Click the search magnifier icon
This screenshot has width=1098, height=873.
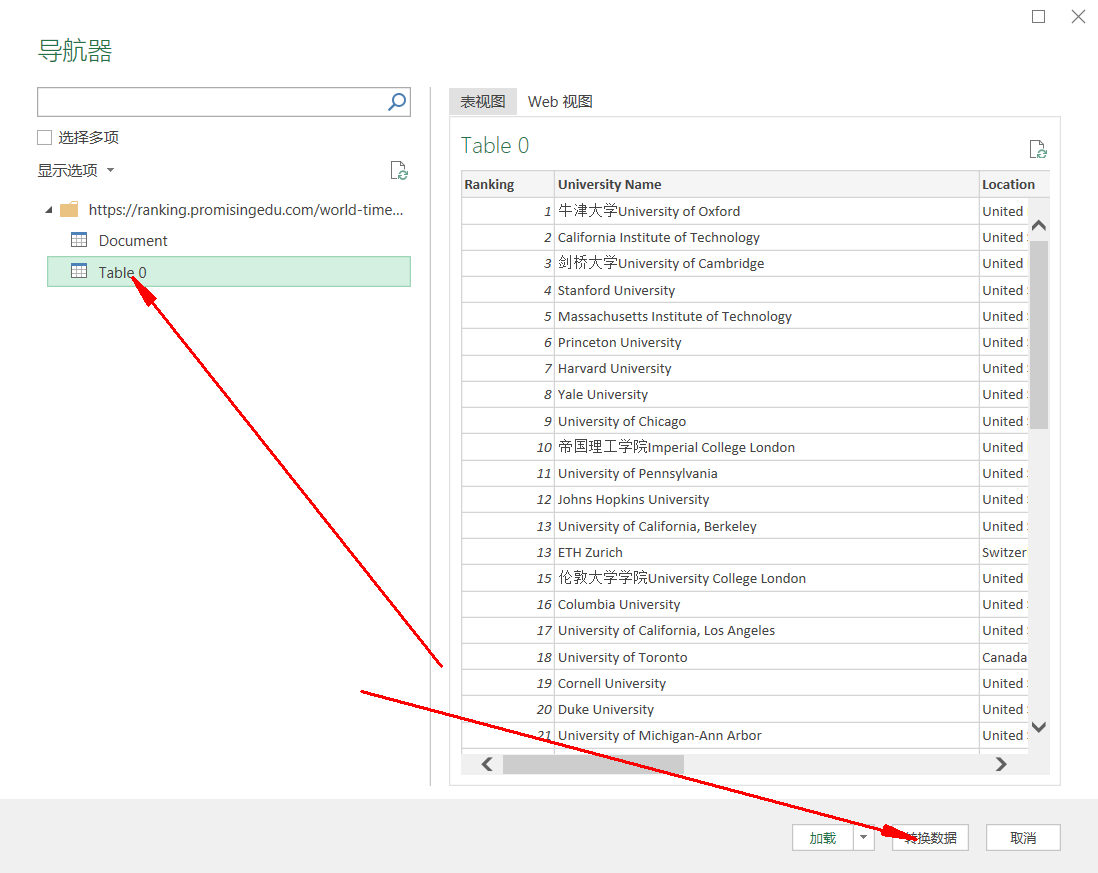397,102
